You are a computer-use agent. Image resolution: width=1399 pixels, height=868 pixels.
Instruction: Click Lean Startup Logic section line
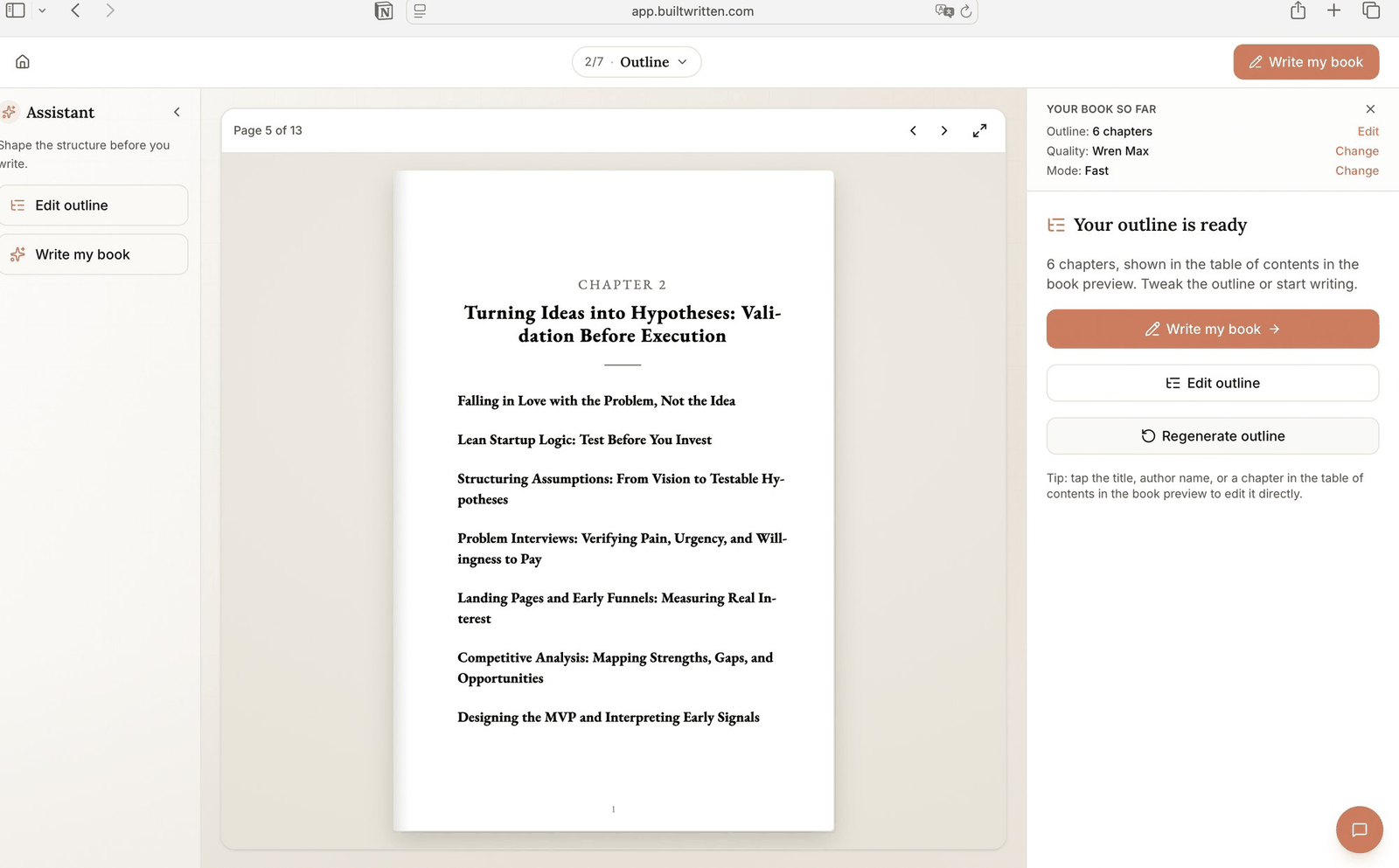[584, 440]
